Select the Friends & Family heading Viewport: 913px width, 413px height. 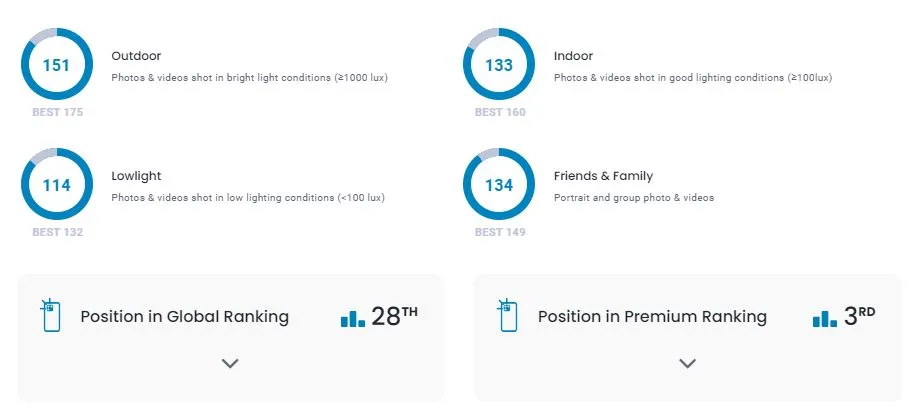tap(603, 176)
